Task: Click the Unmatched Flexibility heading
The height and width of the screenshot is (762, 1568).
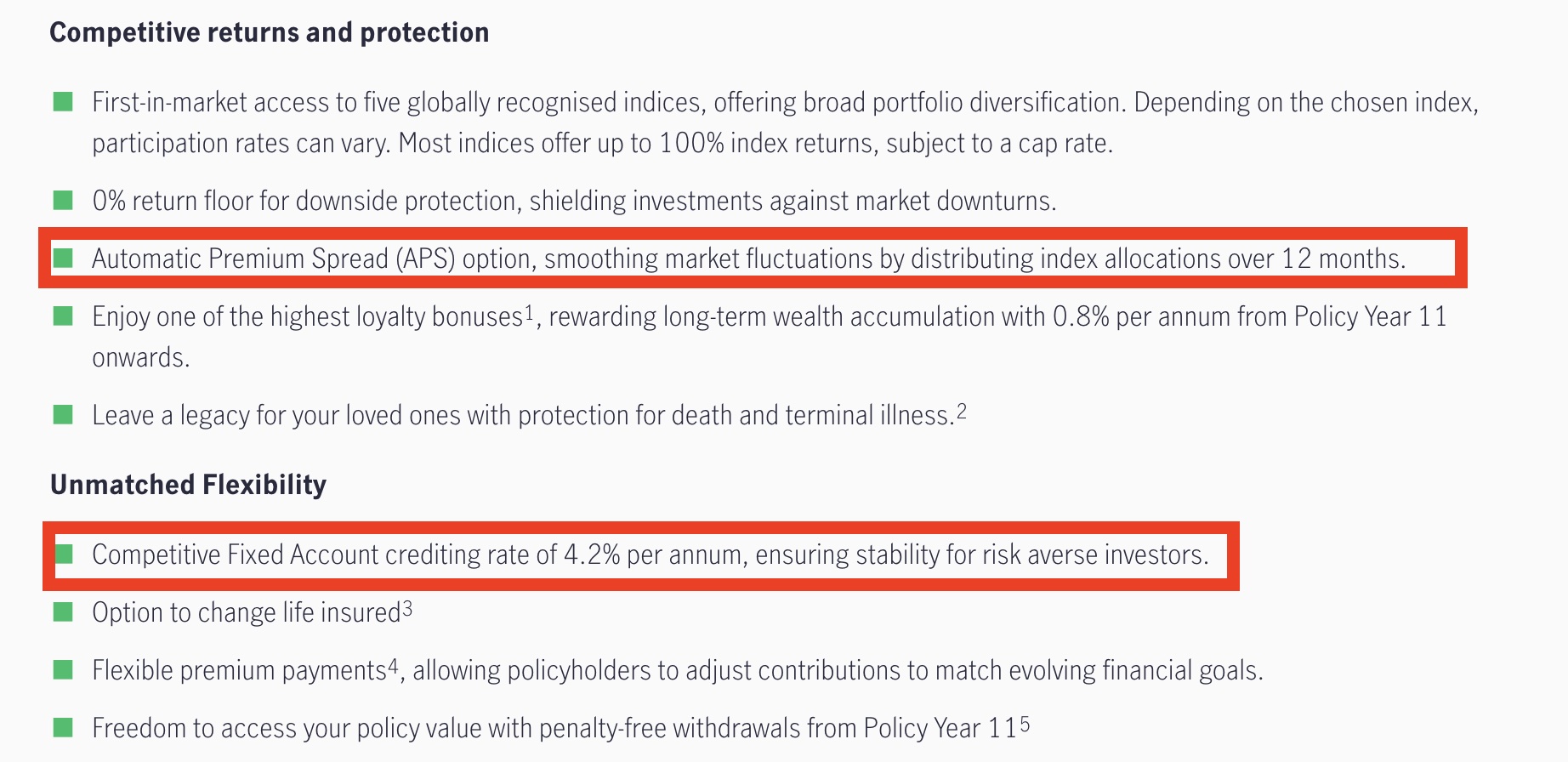Action: [x=188, y=485]
